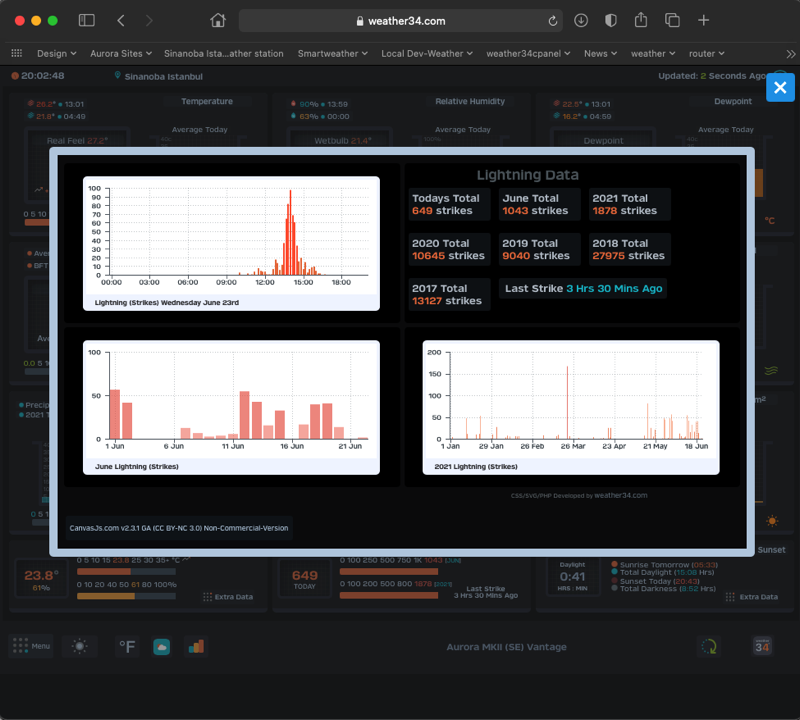
Task: Open Extra Data in the sunset panel
Action: pyautogui.click(x=752, y=597)
